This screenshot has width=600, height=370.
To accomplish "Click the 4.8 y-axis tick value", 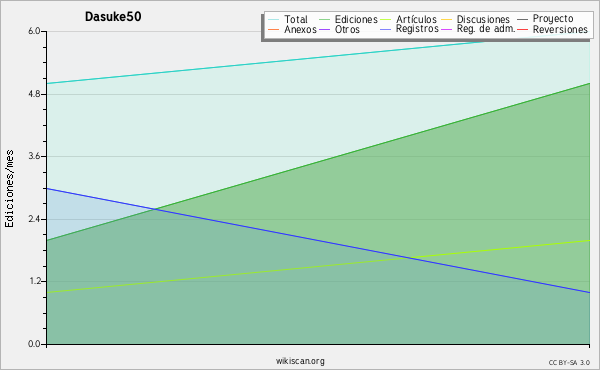I will [x=34, y=94].
